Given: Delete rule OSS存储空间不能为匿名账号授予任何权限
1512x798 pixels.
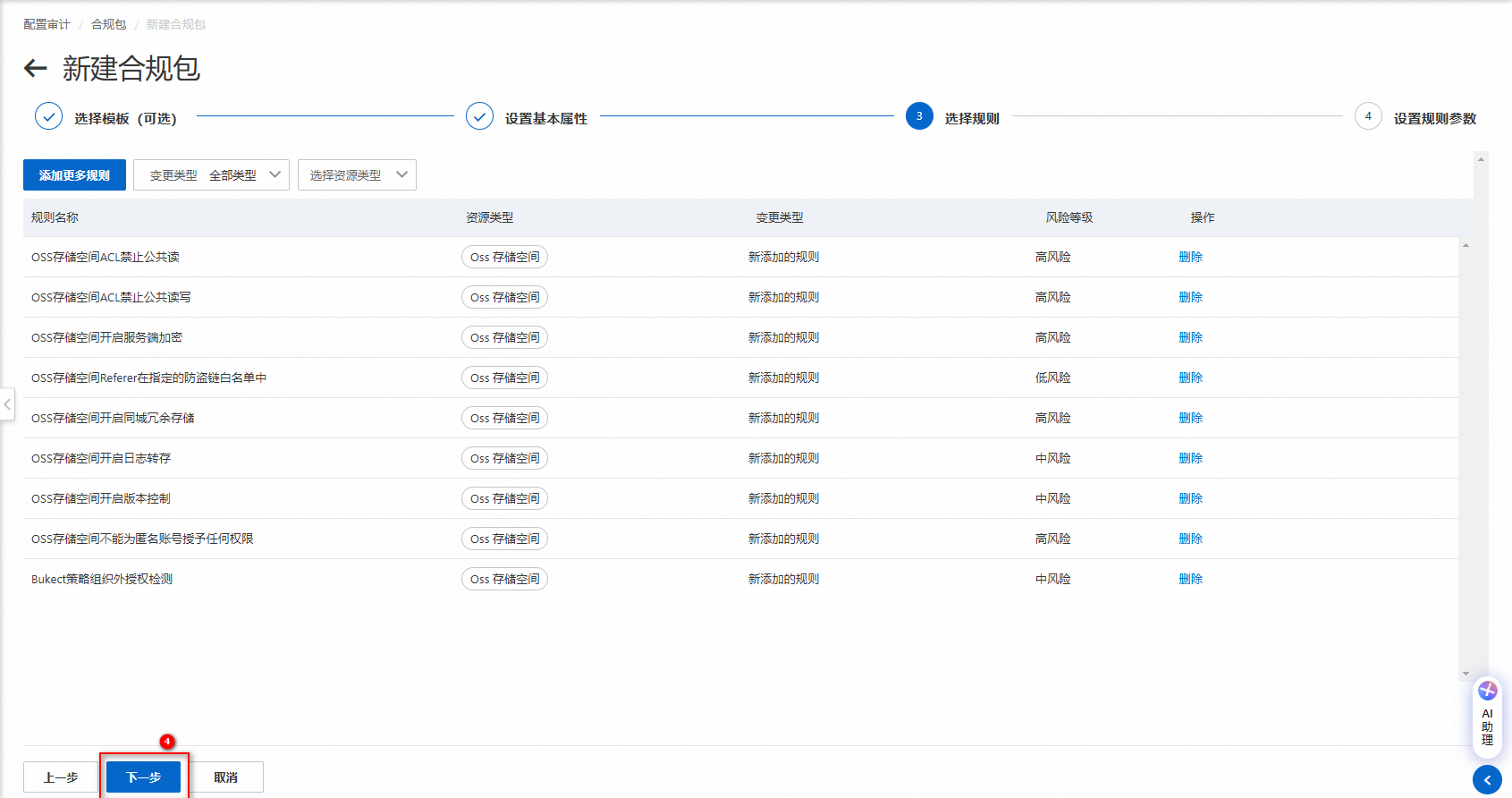Looking at the screenshot, I should [x=1191, y=539].
